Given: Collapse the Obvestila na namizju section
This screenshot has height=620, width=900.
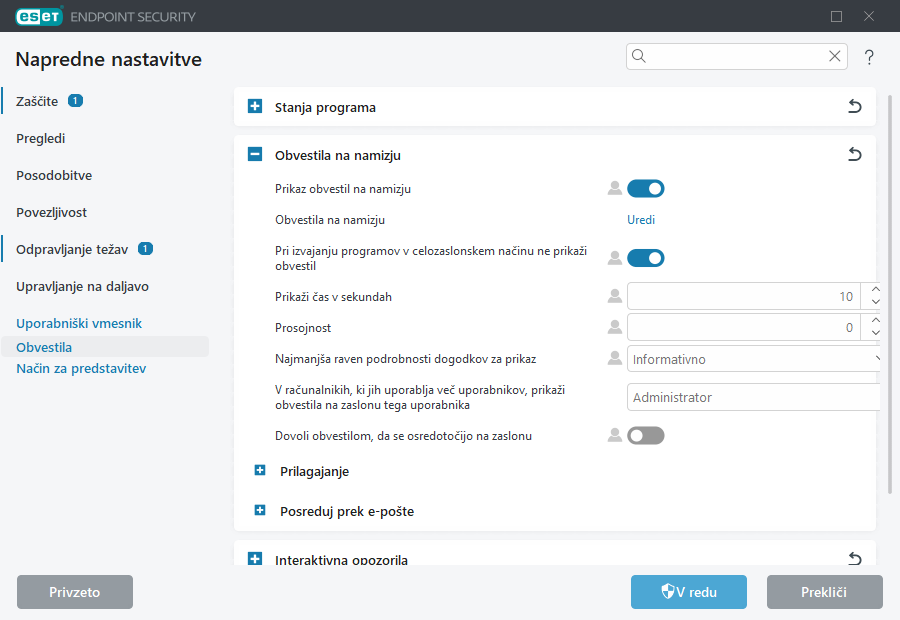Looking at the screenshot, I should (x=255, y=155).
